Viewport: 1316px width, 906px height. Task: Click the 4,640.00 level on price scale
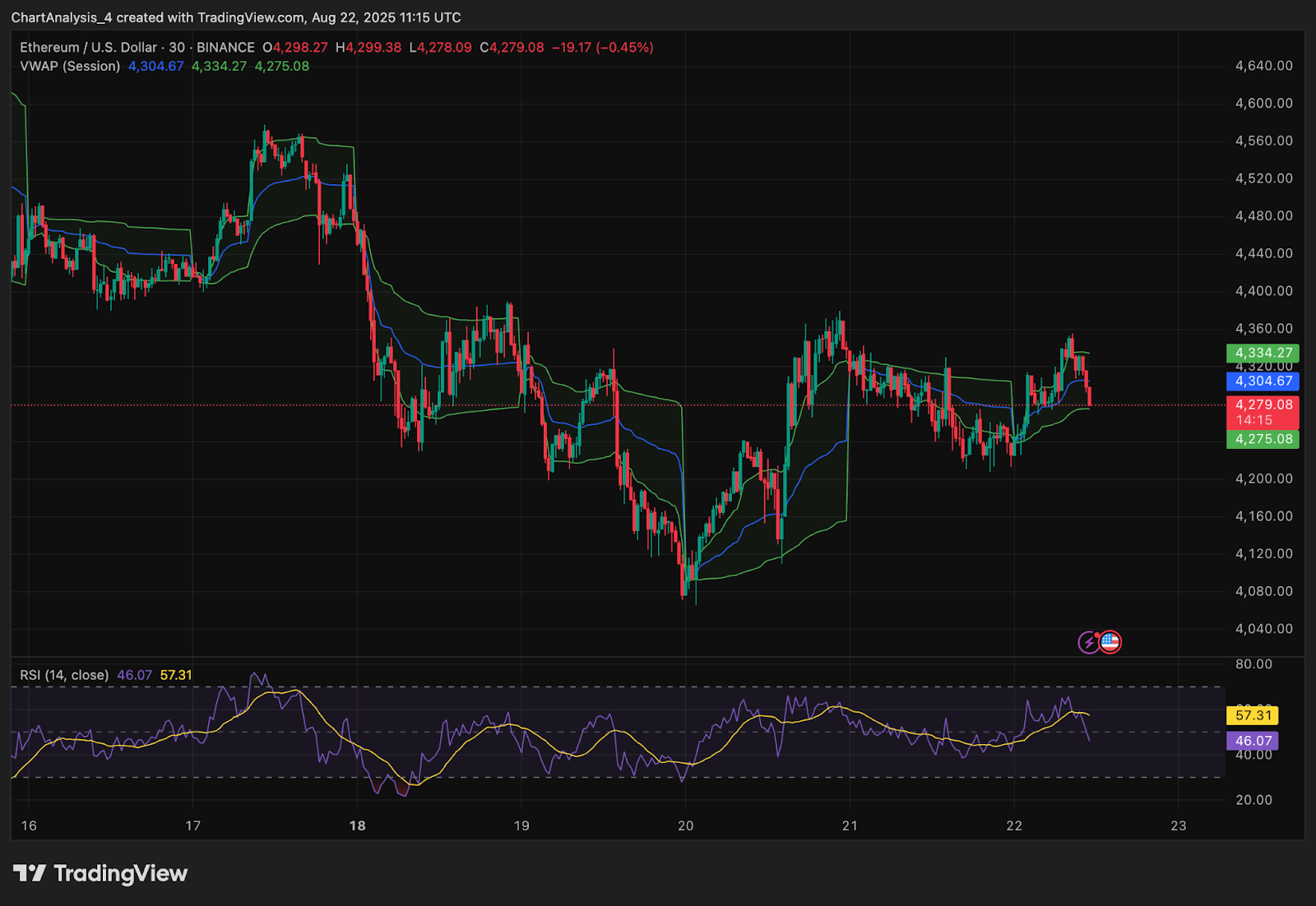click(1263, 66)
